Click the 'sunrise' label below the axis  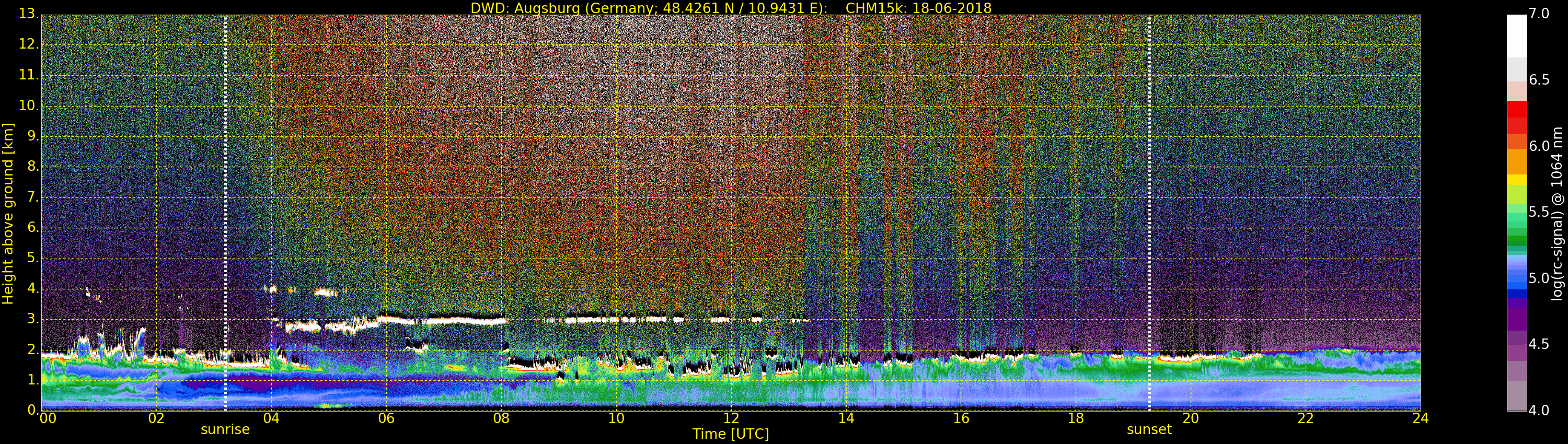225,429
